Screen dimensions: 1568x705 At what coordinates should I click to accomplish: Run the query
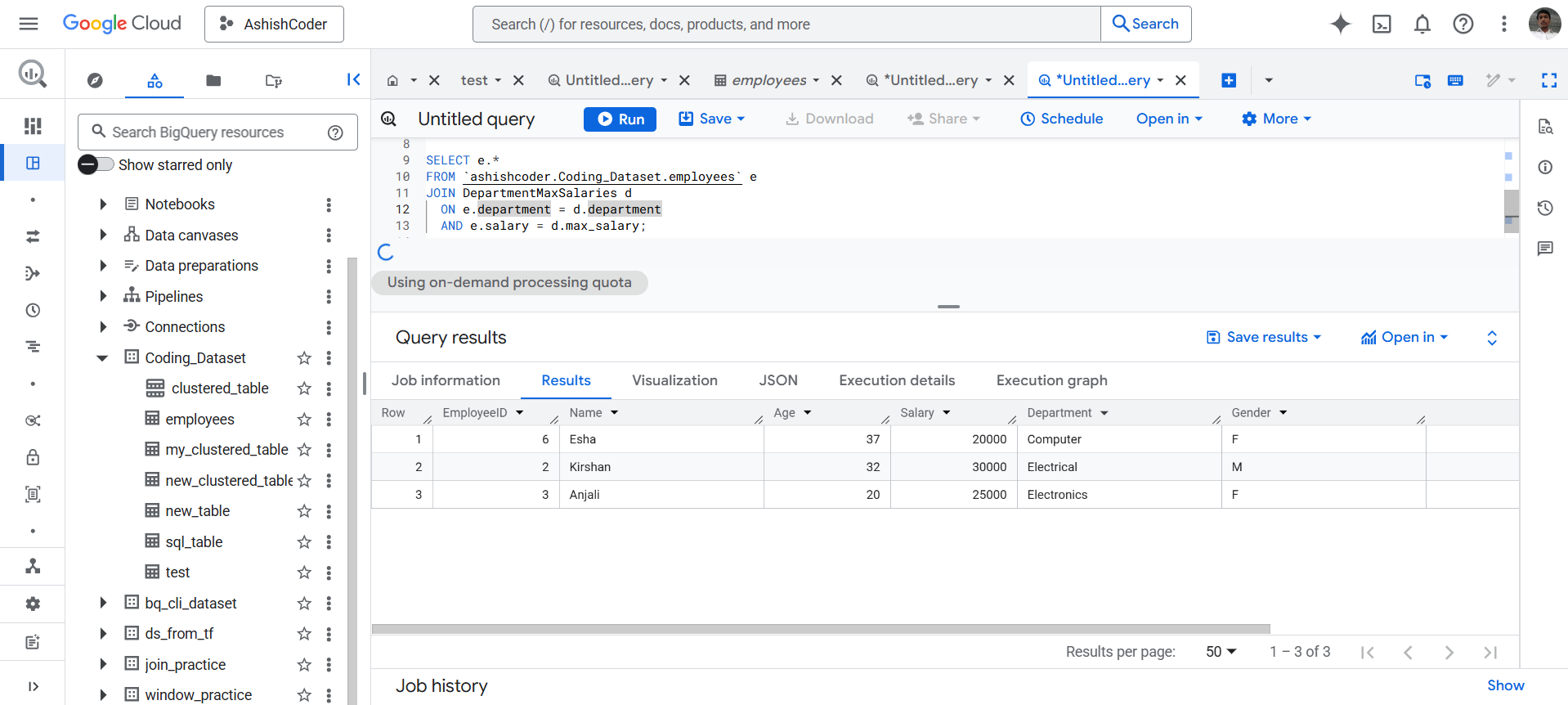pyautogui.click(x=620, y=119)
